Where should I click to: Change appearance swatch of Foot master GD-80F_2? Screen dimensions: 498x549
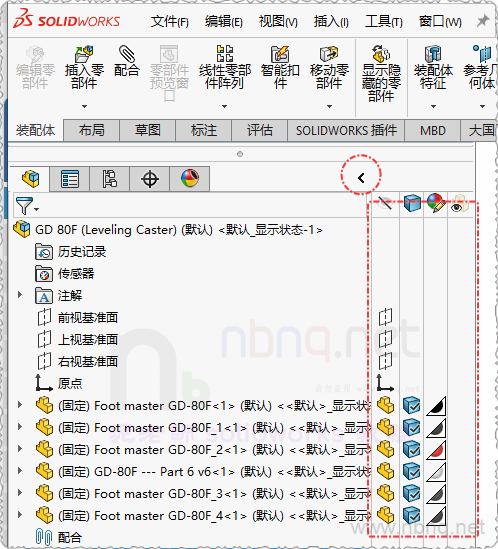(x=436, y=450)
